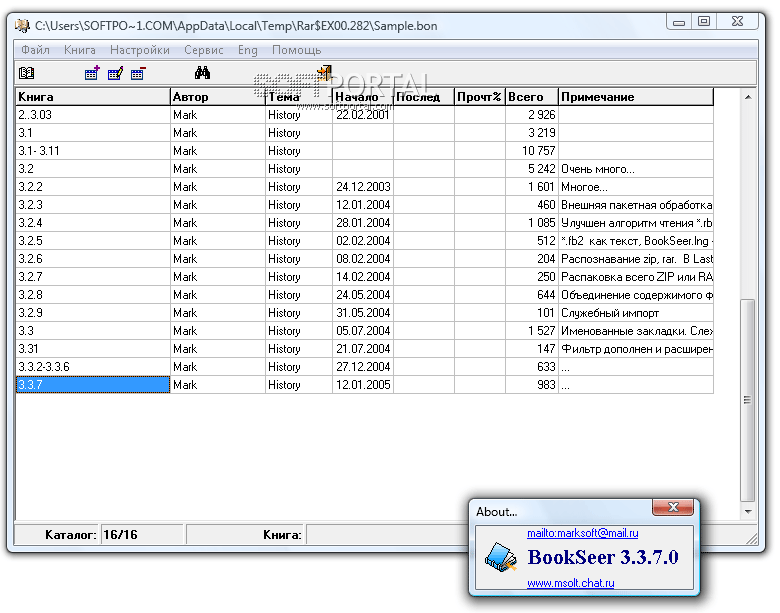The width and height of the screenshot is (780, 613).
Task: Click the scrollbar down arrow
Action: click(748, 511)
